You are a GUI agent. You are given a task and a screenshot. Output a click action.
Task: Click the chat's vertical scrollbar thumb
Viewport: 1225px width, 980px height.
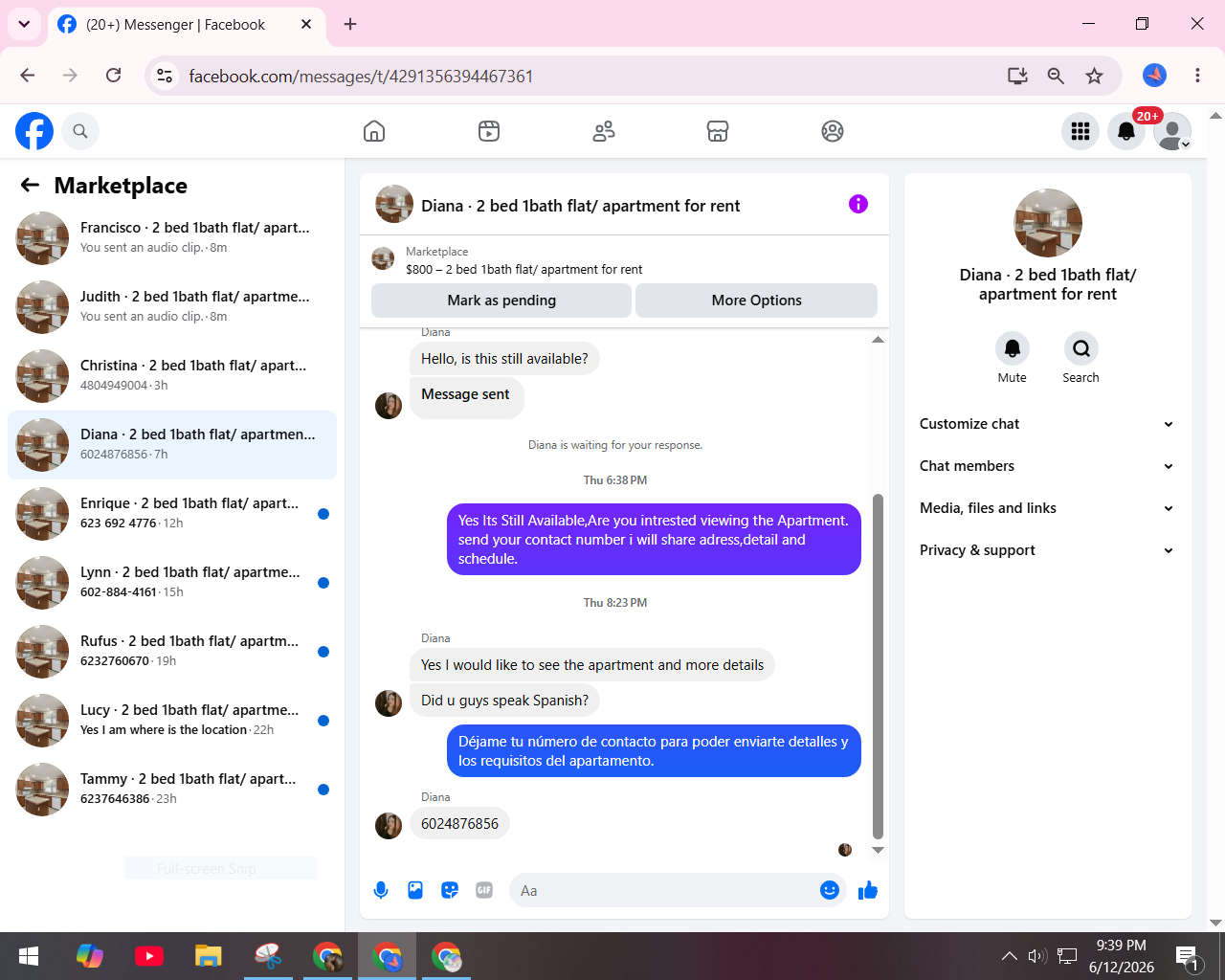[x=878, y=666]
